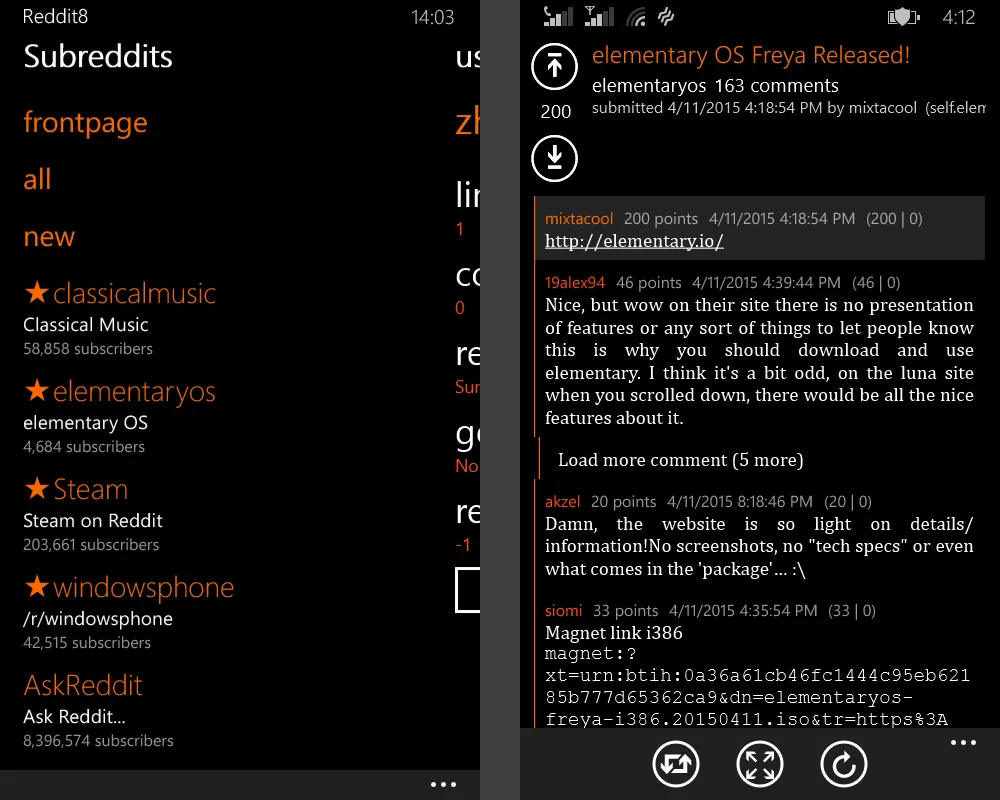The height and width of the screenshot is (800, 1000).
Task: Unfavorite the windowsphone subreddit star
Action: (37, 587)
